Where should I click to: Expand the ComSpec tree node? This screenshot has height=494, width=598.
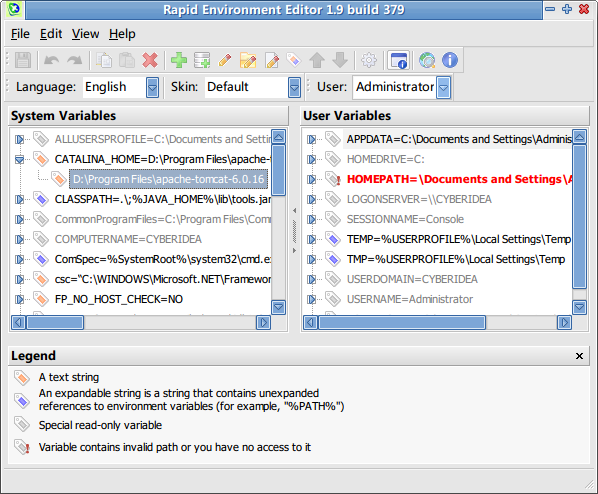pos(19,259)
